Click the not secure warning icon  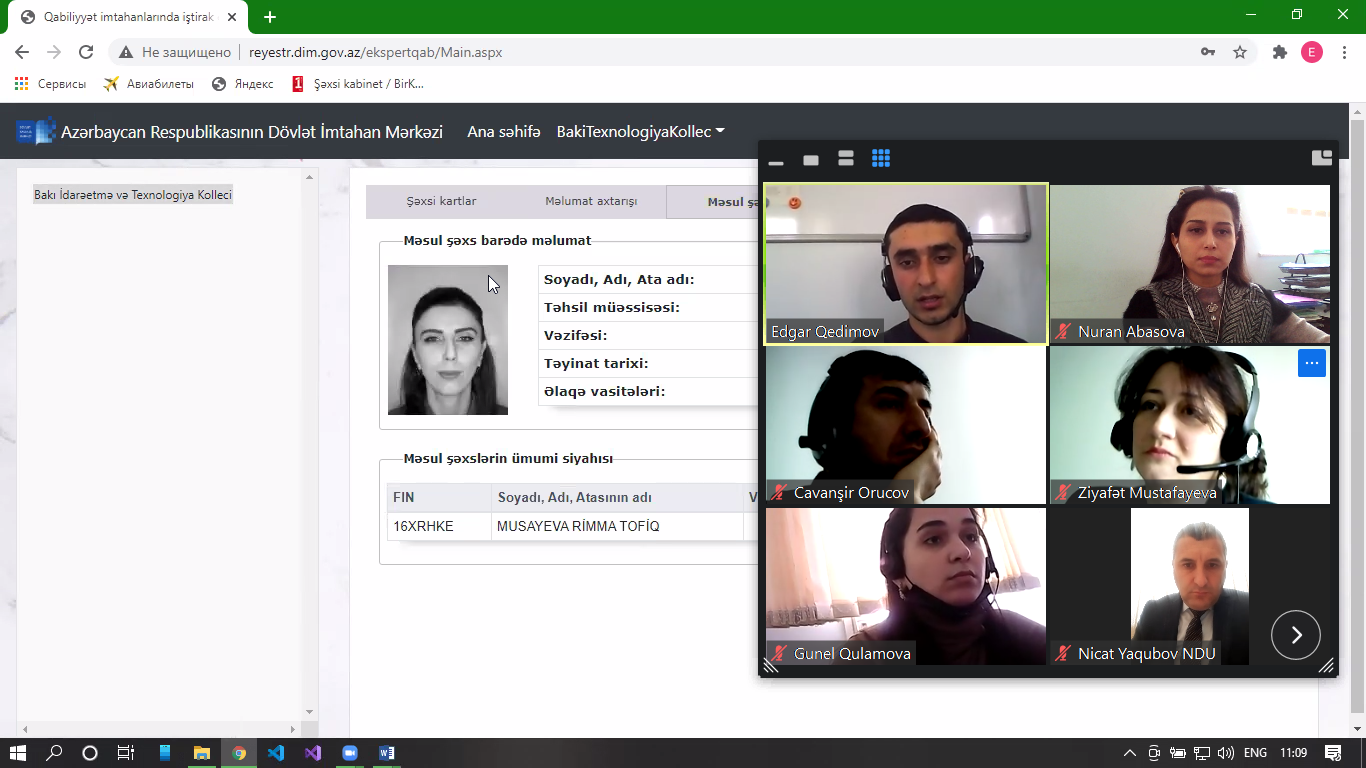click(125, 52)
